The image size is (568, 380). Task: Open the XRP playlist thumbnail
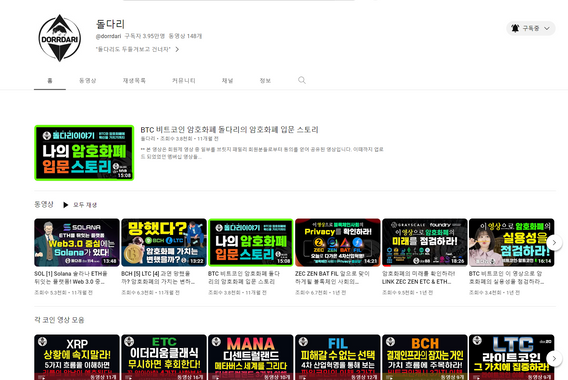77,357
